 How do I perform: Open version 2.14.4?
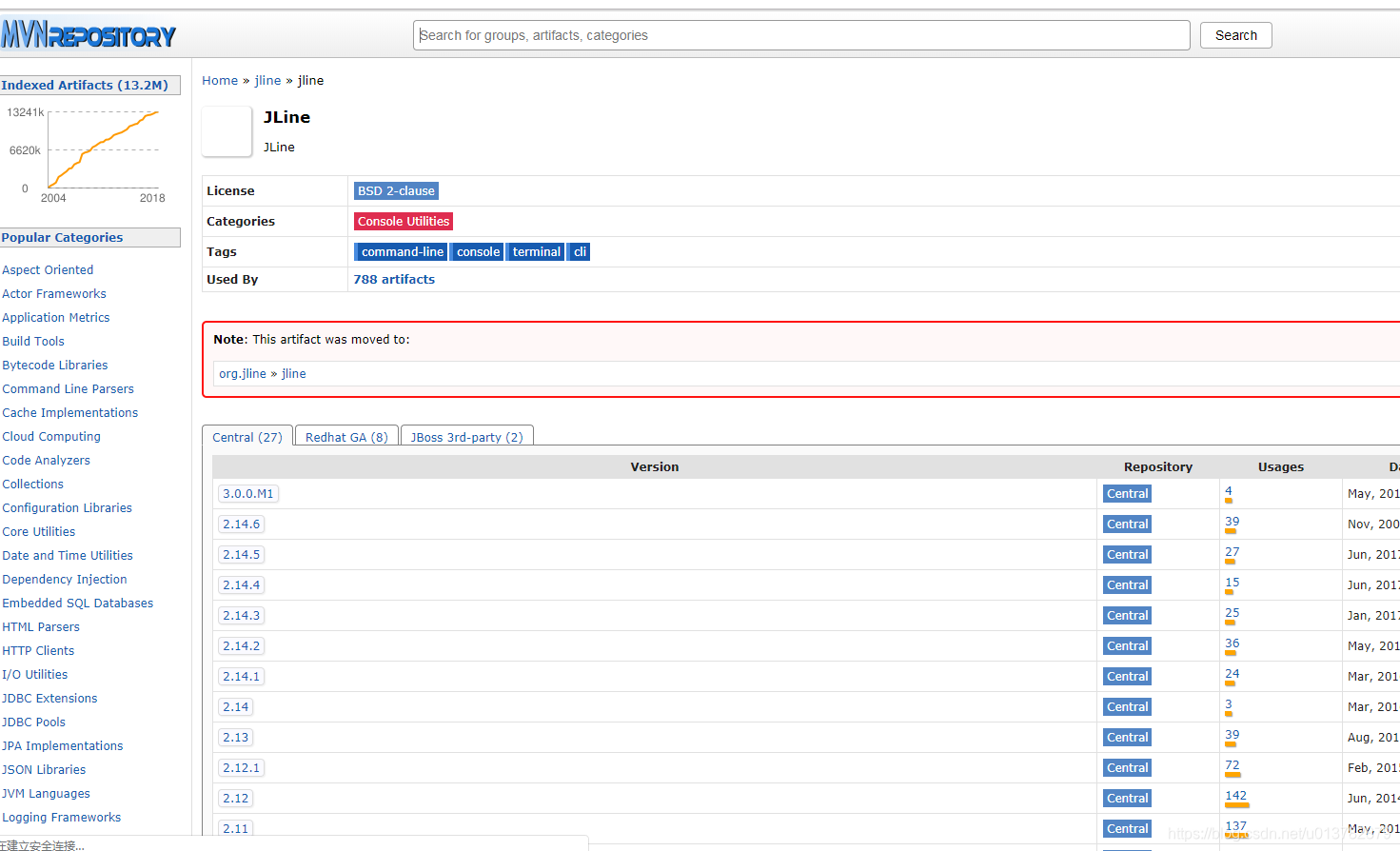pyautogui.click(x=241, y=585)
